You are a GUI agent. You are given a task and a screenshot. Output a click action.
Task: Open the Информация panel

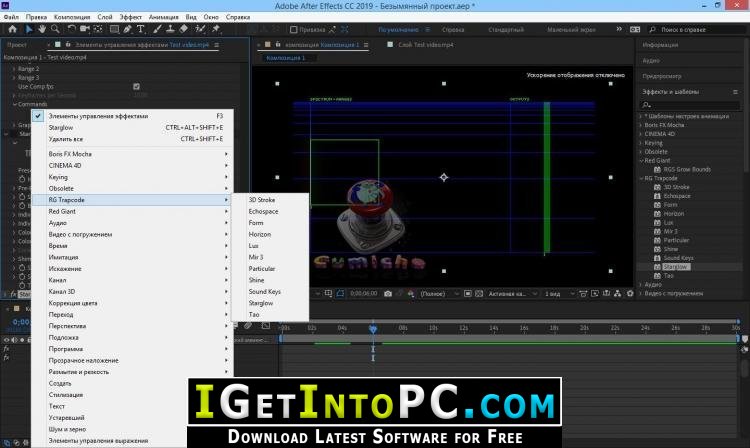[660, 45]
